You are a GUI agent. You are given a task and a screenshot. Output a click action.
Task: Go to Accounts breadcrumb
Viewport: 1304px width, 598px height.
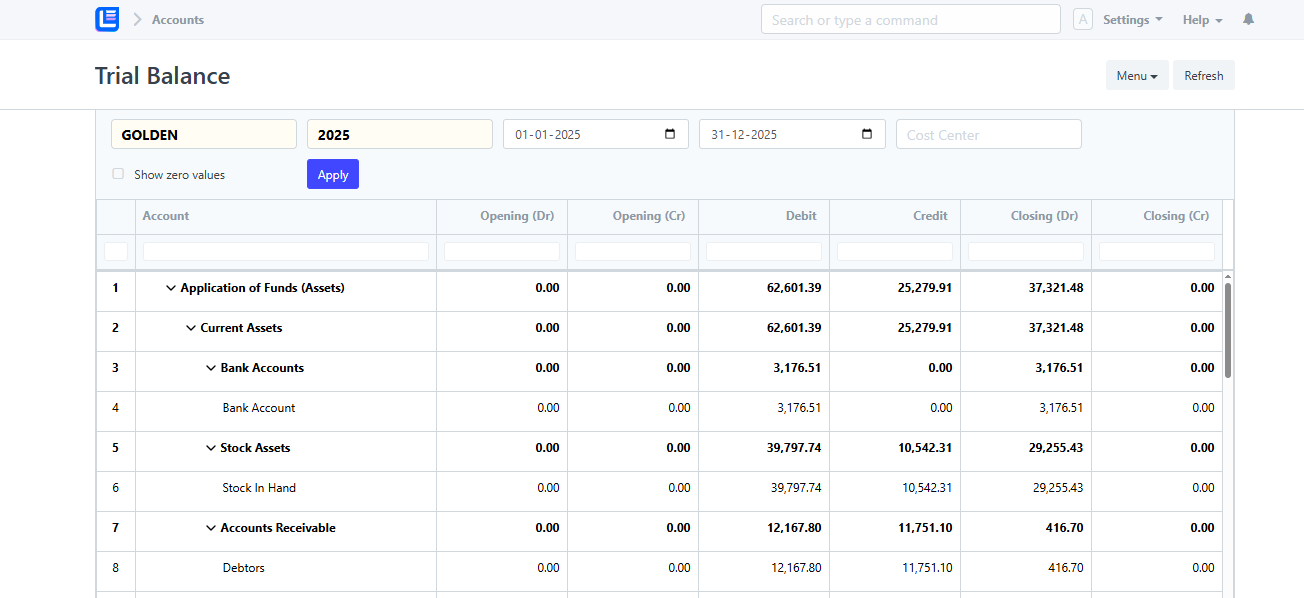point(178,19)
